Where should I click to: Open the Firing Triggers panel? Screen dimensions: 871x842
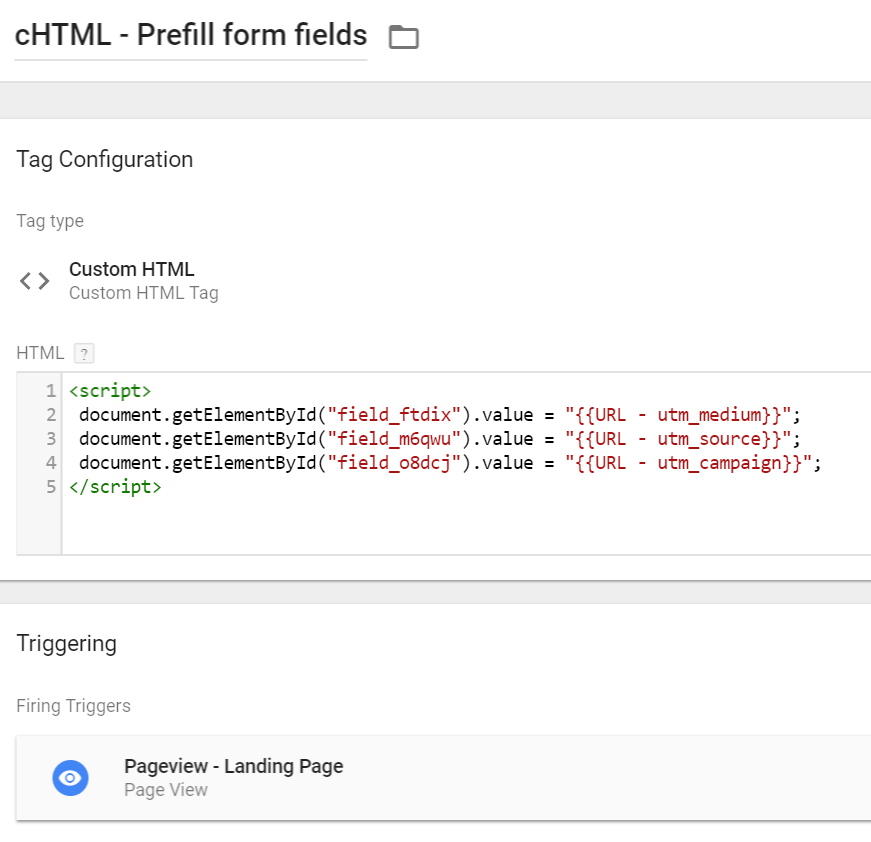pyautogui.click(x=73, y=706)
